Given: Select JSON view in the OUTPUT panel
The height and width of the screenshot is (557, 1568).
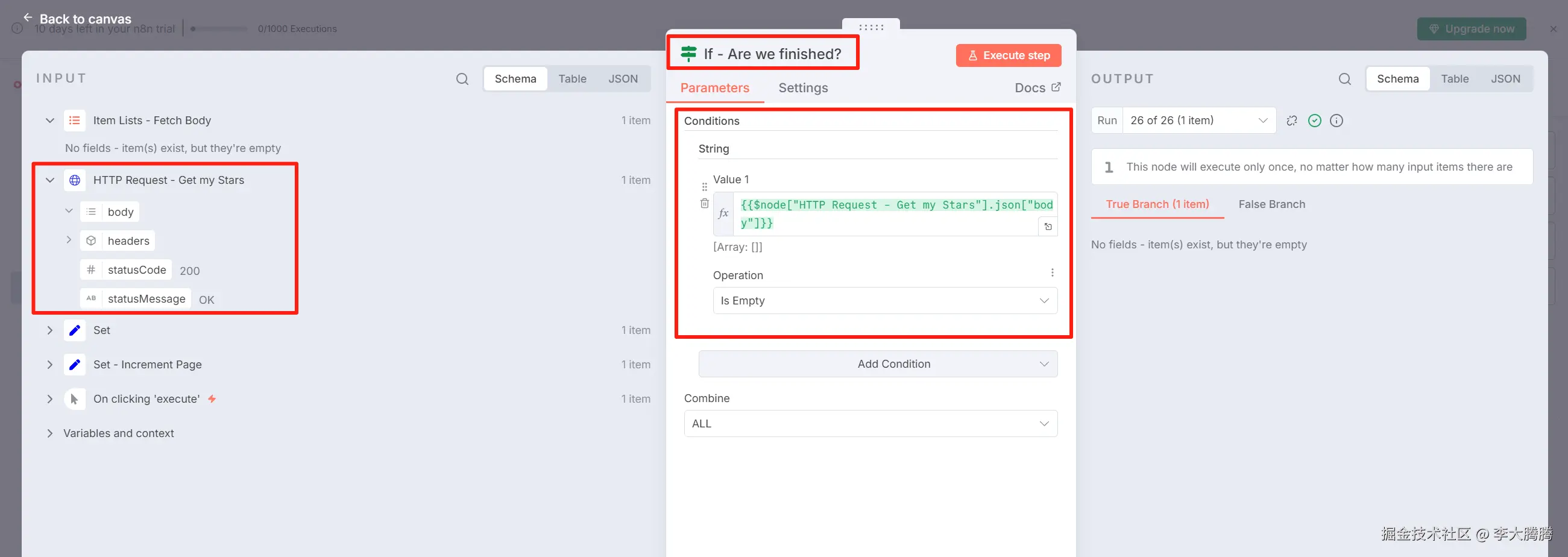Looking at the screenshot, I should (x=1505, y=79).
